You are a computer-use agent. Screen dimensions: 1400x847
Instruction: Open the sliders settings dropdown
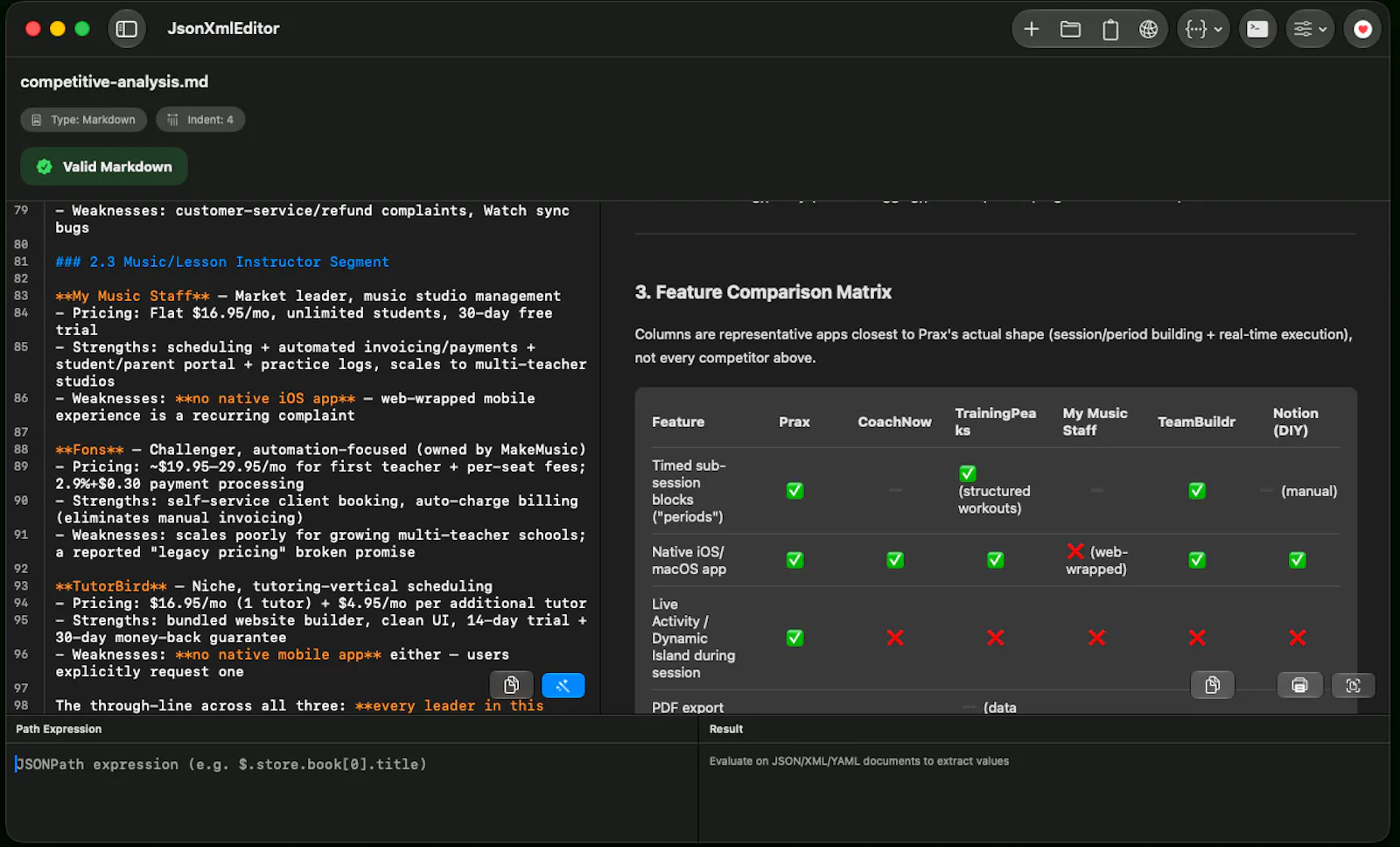[x=1310, y=29]
